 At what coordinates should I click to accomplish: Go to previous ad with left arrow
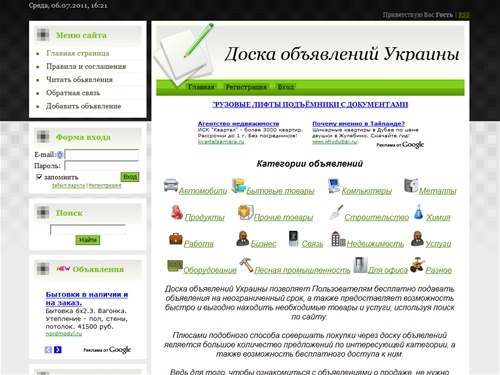pos(48,350)
